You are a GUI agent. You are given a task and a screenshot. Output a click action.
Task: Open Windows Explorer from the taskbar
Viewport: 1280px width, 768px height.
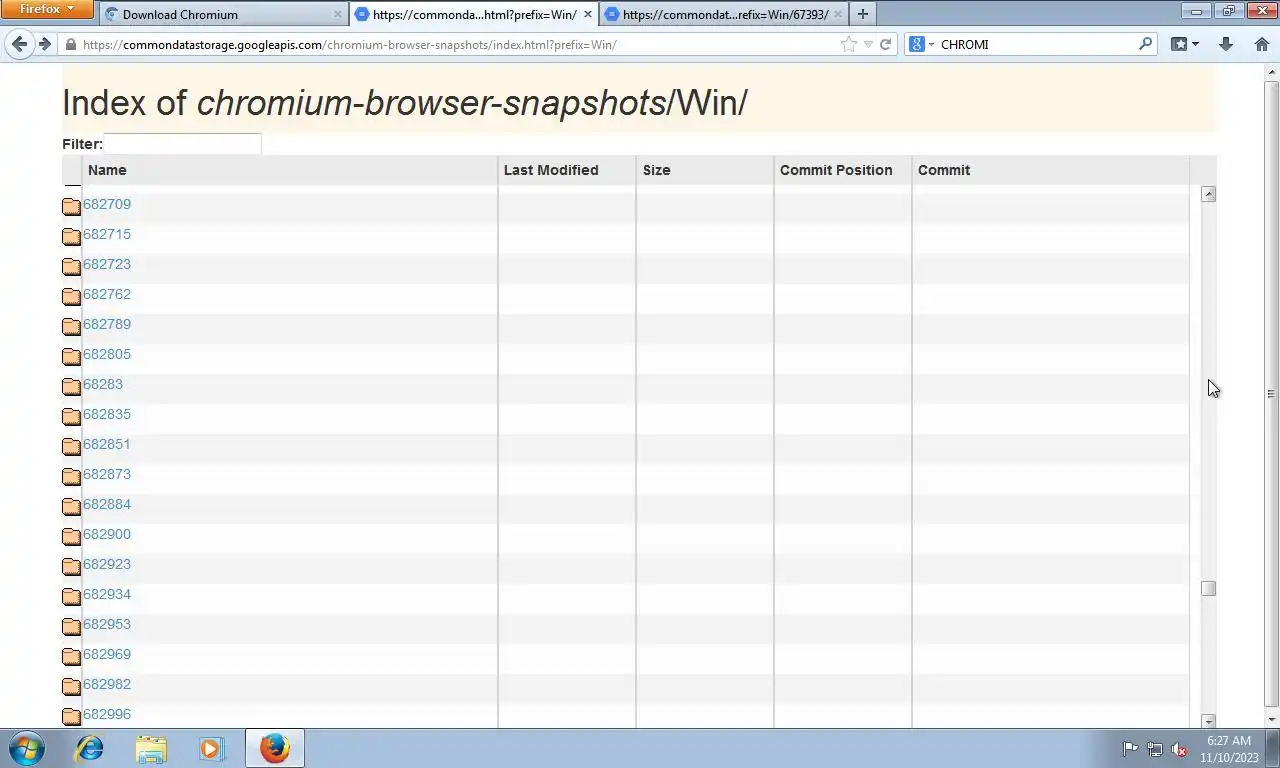(151, 748)
